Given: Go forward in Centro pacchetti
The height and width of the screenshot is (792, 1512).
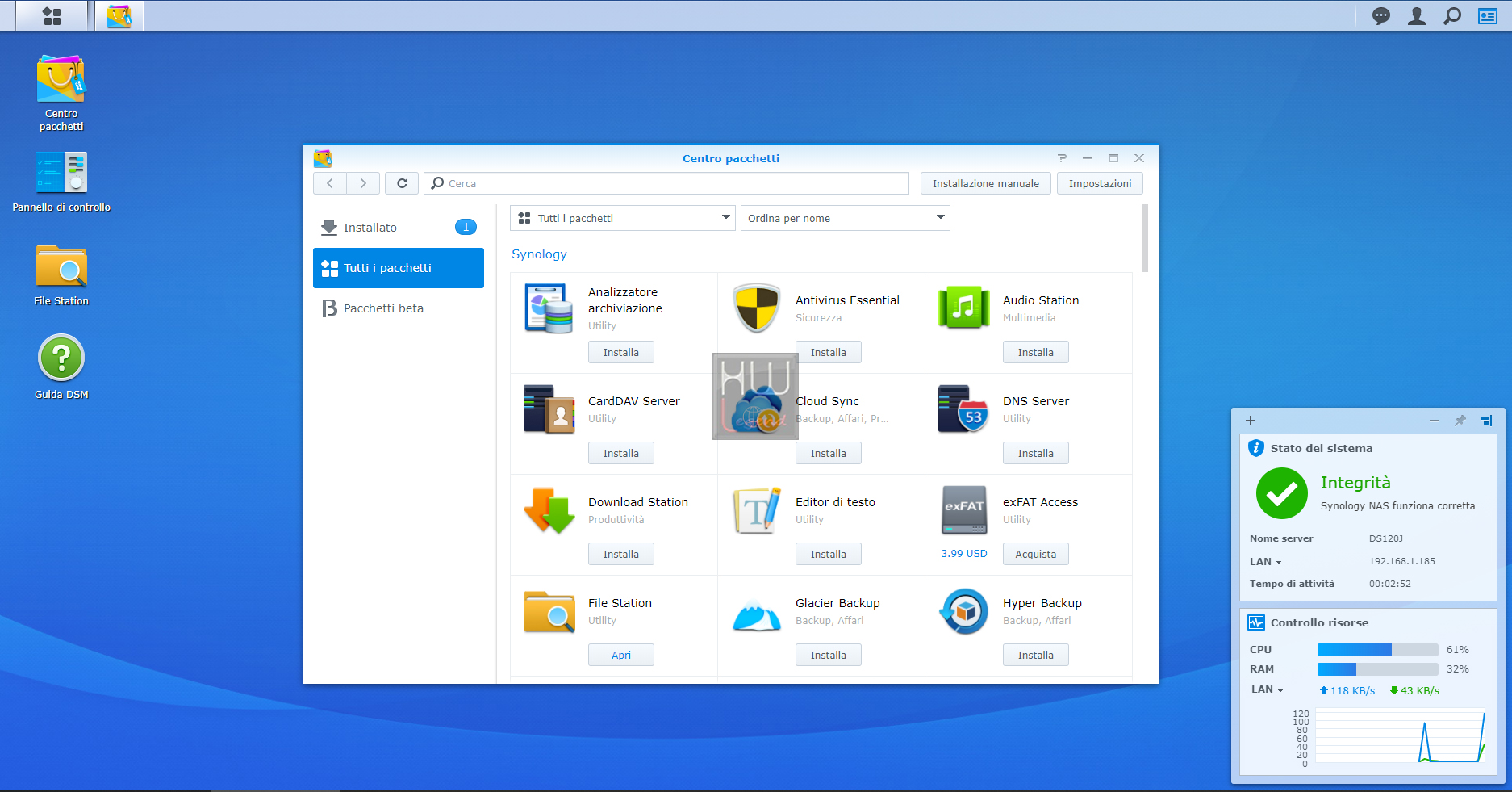Looking at the screenshot, I should pos(363,183).
